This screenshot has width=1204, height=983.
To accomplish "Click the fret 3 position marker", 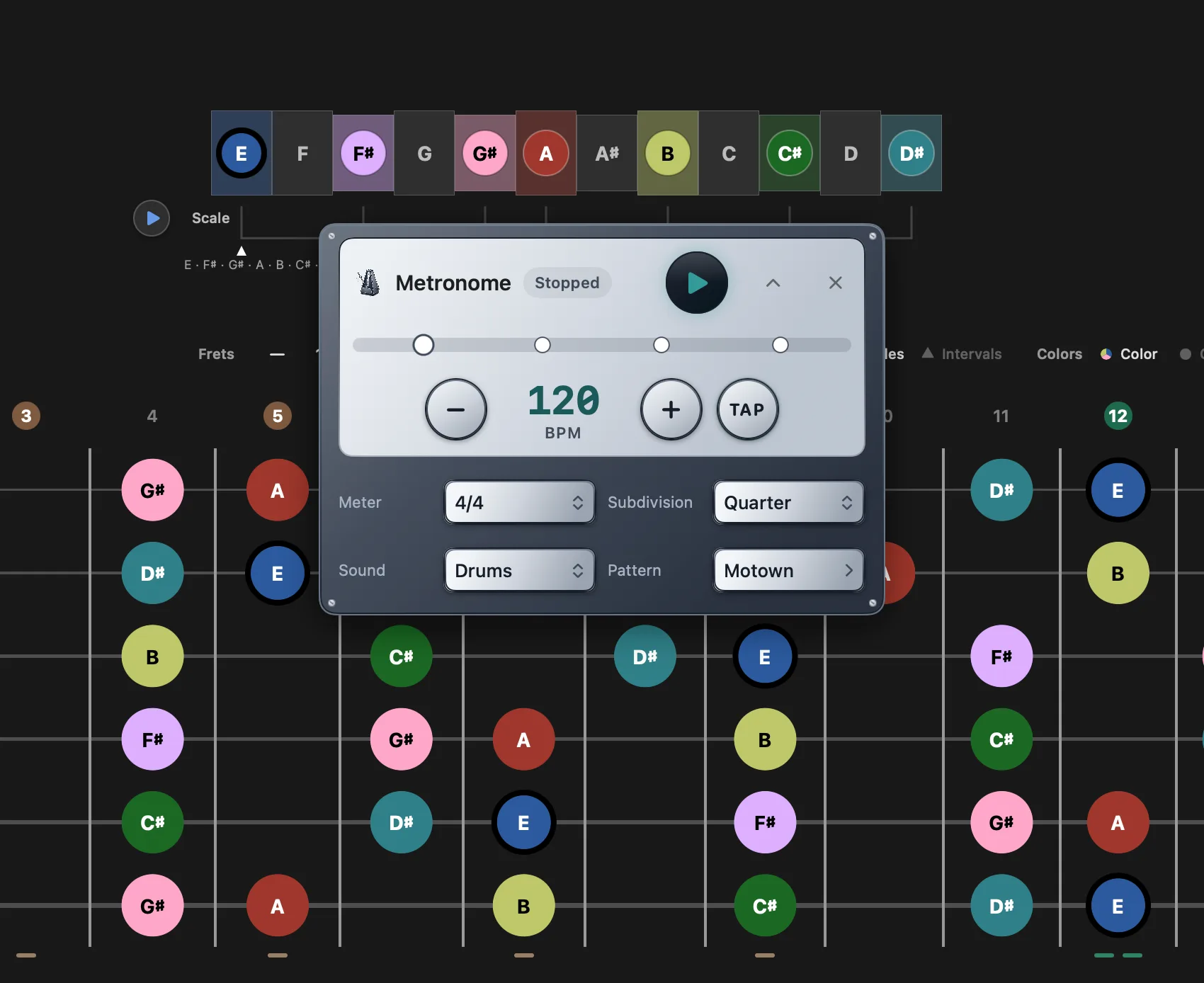I will (x=26, y=416).
